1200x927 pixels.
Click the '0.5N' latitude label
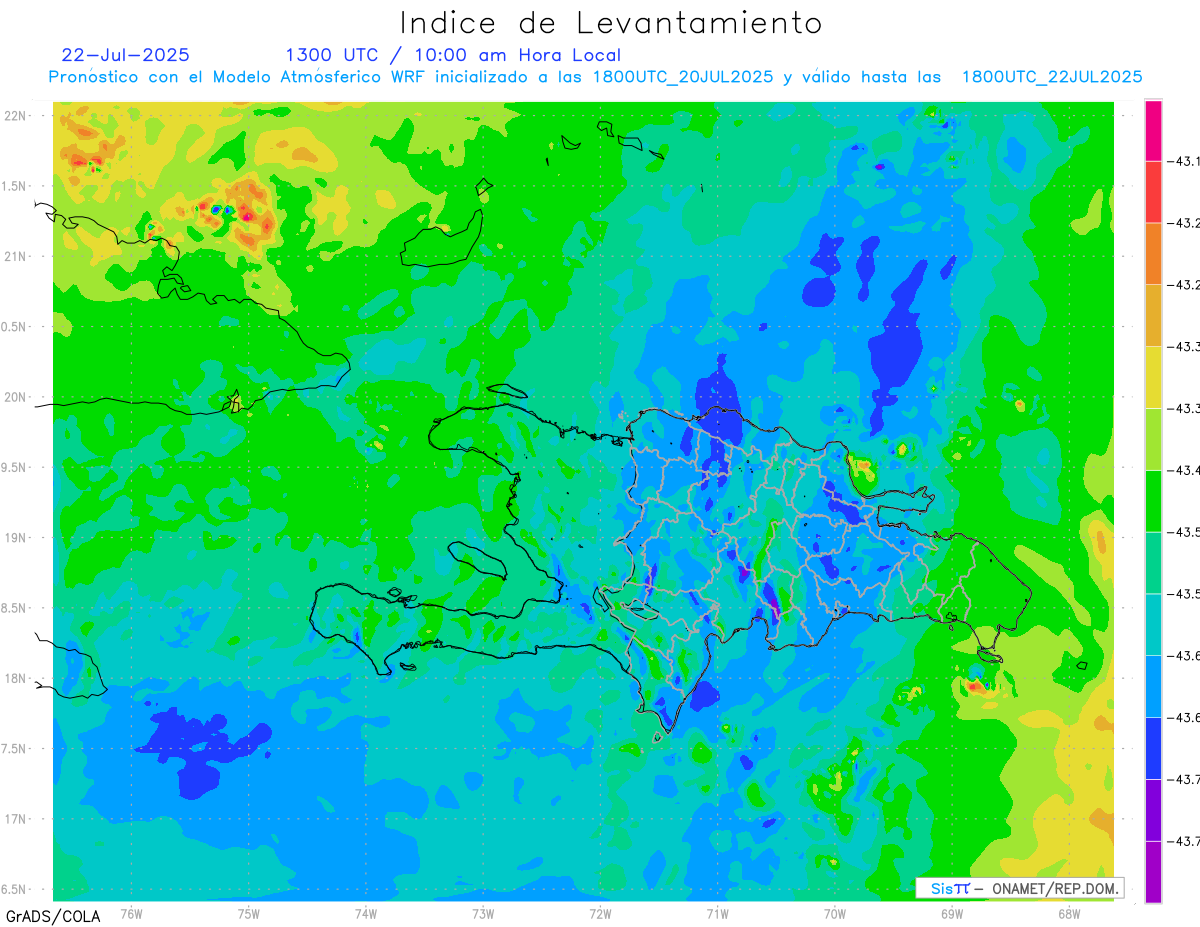click(x=15, y=327)
